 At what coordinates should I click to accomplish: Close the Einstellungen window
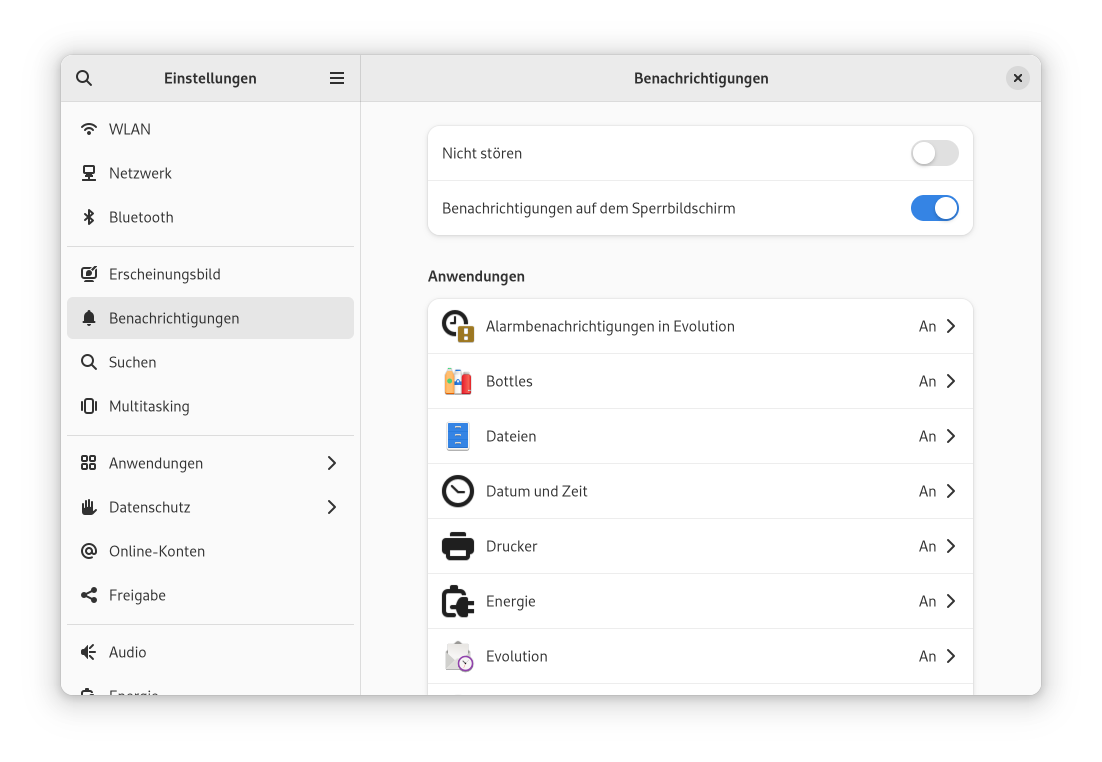1017,78
